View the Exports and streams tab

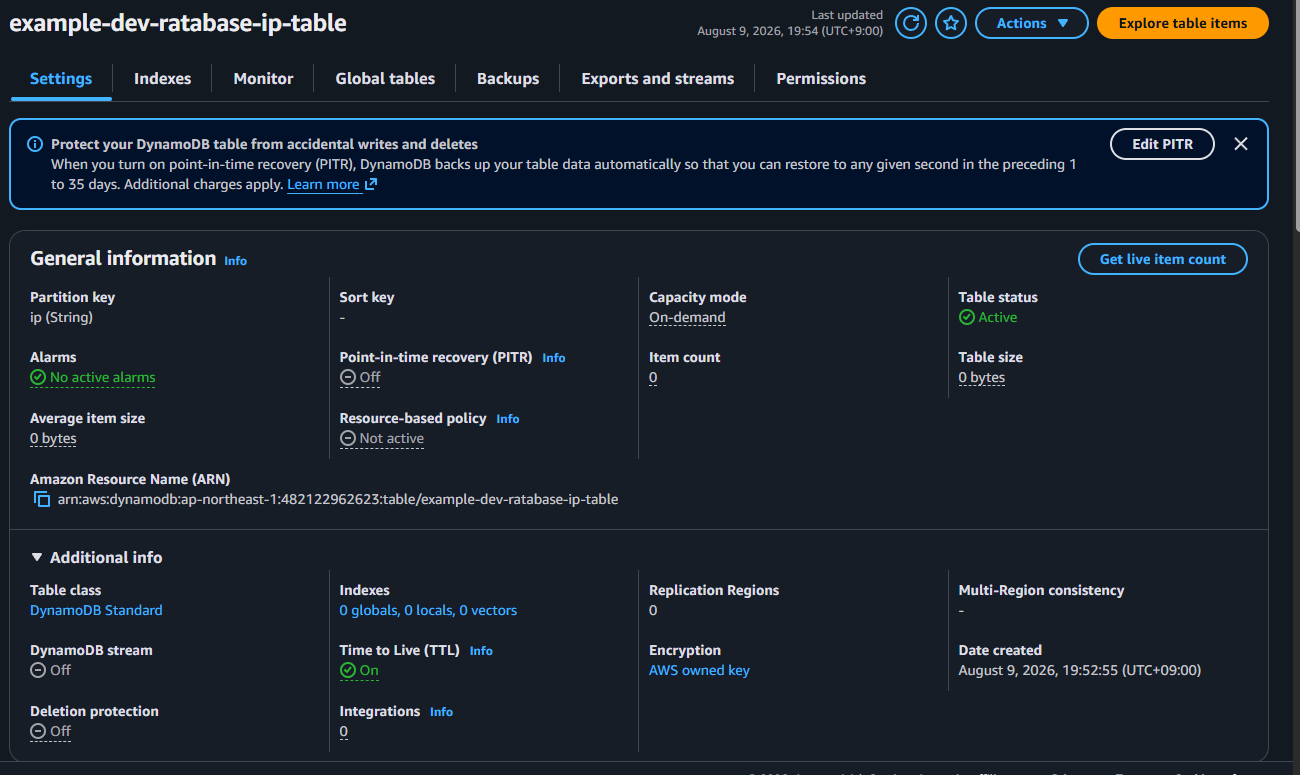[658, 79]
